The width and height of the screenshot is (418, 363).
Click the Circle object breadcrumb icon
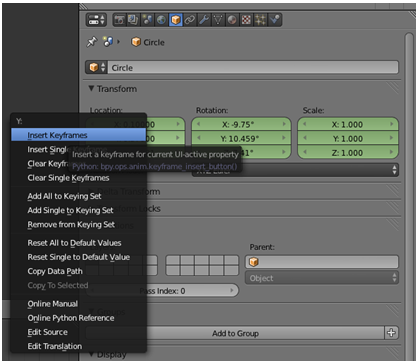tap(136, 42)
